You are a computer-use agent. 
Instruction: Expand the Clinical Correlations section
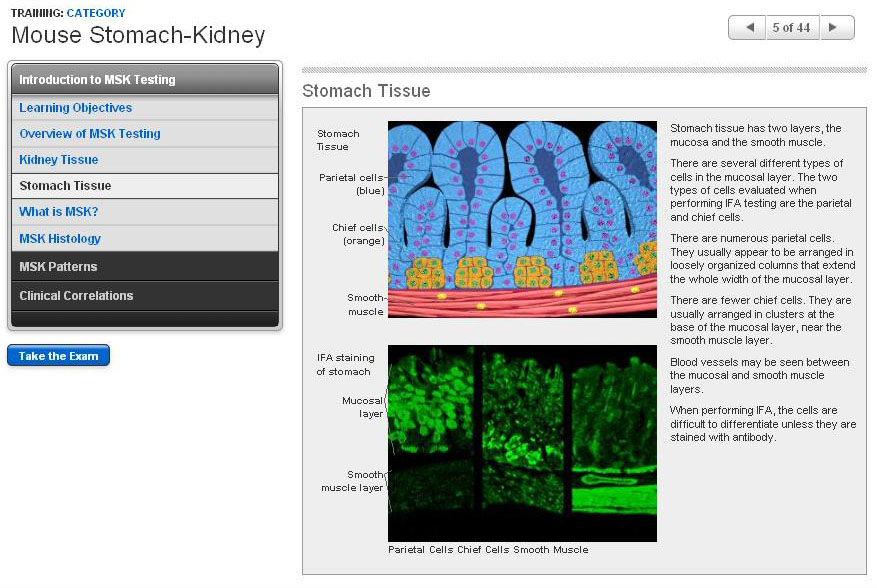click(144, 296)
